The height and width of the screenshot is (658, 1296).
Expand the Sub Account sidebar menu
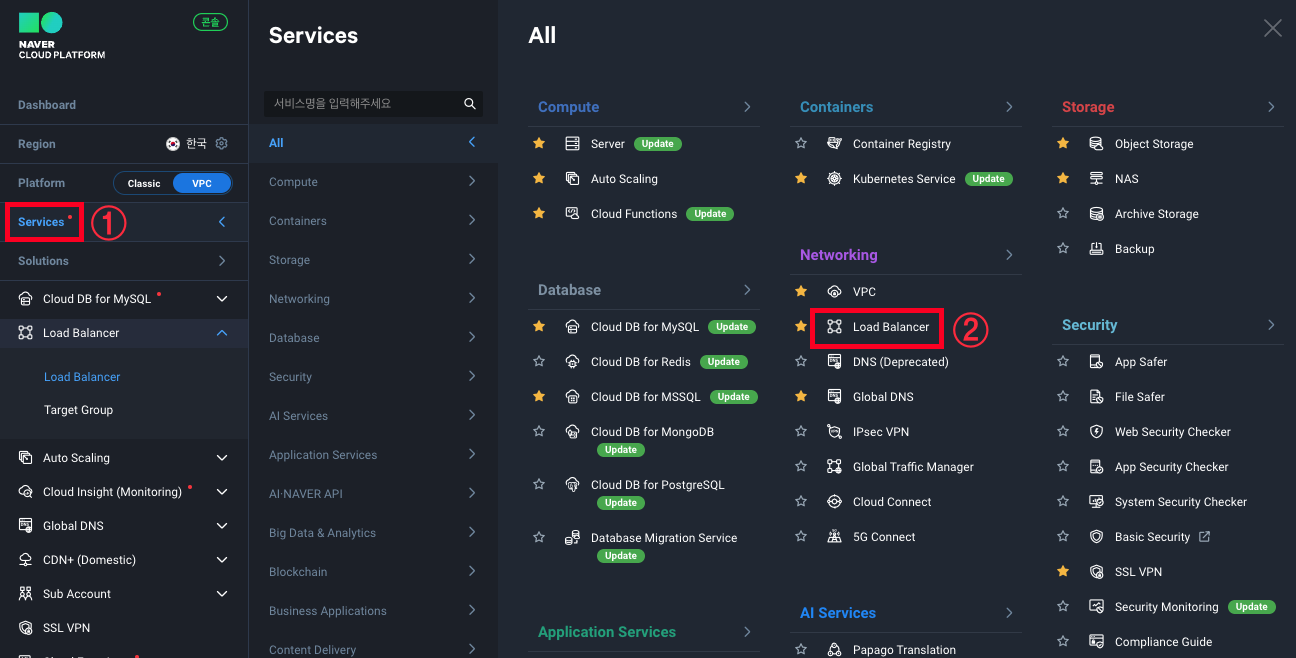pos(222,594)
